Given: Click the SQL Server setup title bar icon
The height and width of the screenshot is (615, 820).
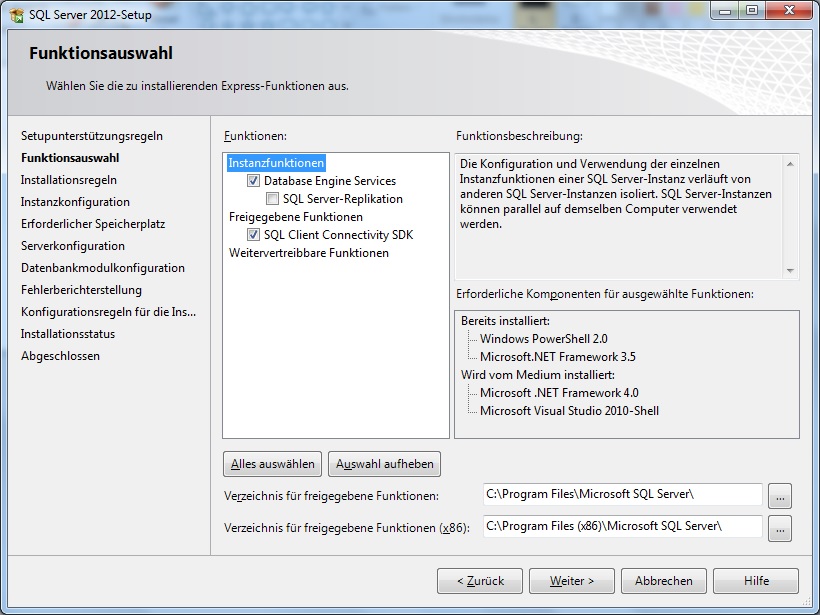Looking at the screenshot, I should click(16, 15).
